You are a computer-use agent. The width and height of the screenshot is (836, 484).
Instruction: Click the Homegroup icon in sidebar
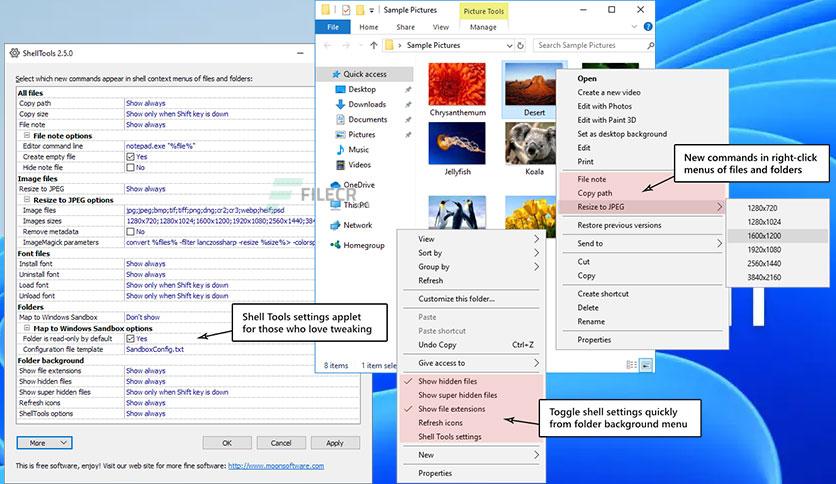click(x=335, y=245)
